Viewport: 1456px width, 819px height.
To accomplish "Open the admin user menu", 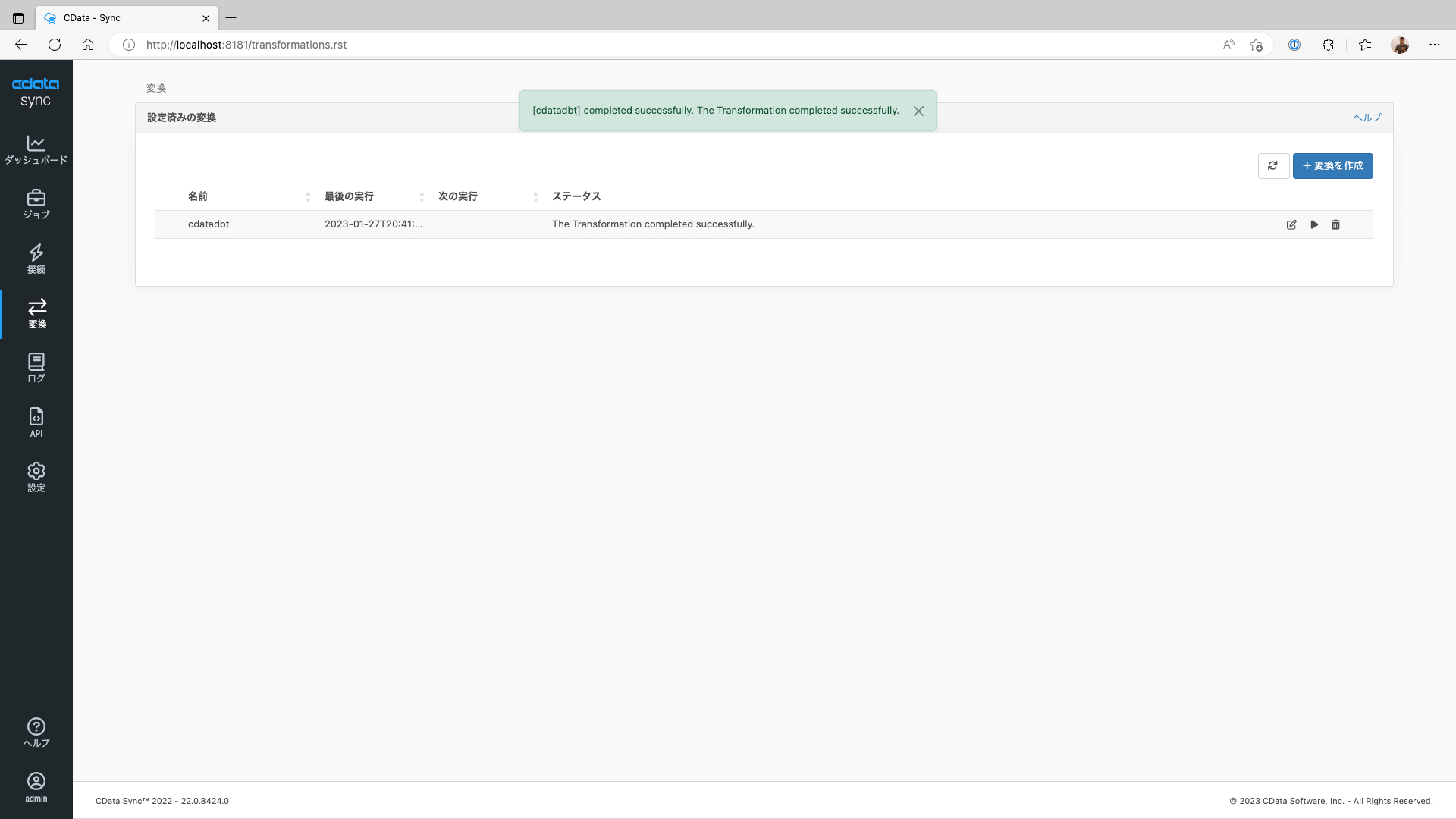I will click(x=36, y=787).
